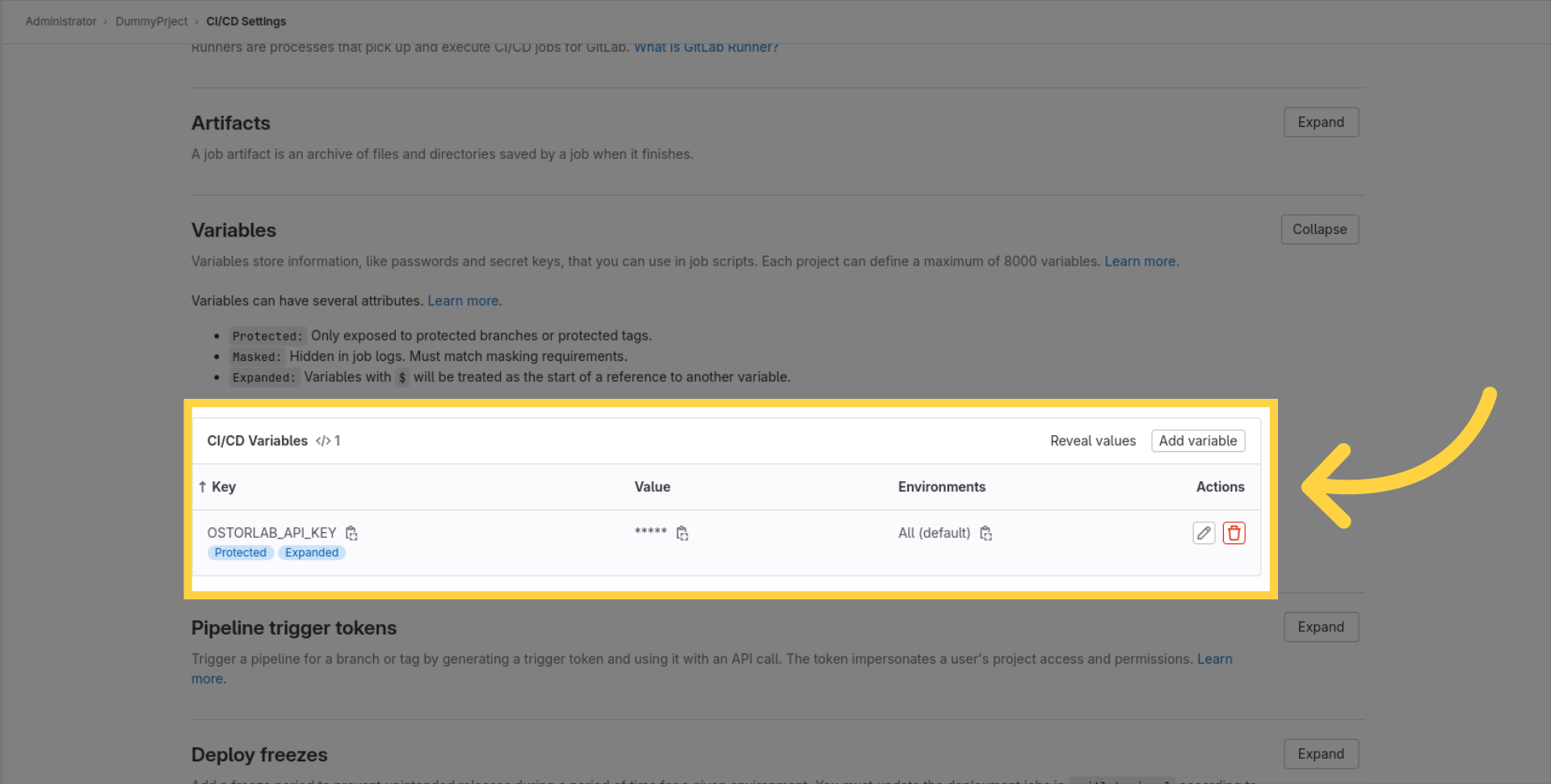Delete the OSTORLAB_API_KEY variable
Image resolution: width=1551 pixels, height=784 pixels.
1234,533
